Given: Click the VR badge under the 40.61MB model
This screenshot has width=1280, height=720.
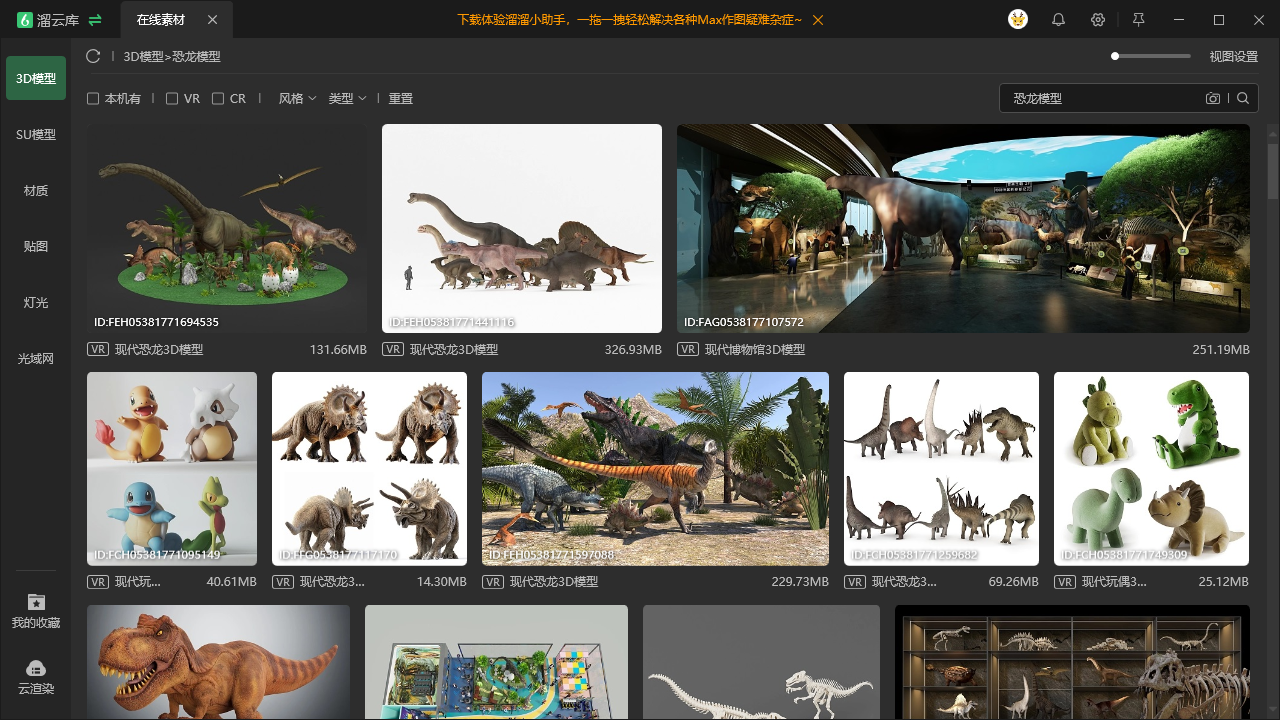Looking at the screenshot, I should [x=98, y=581].
